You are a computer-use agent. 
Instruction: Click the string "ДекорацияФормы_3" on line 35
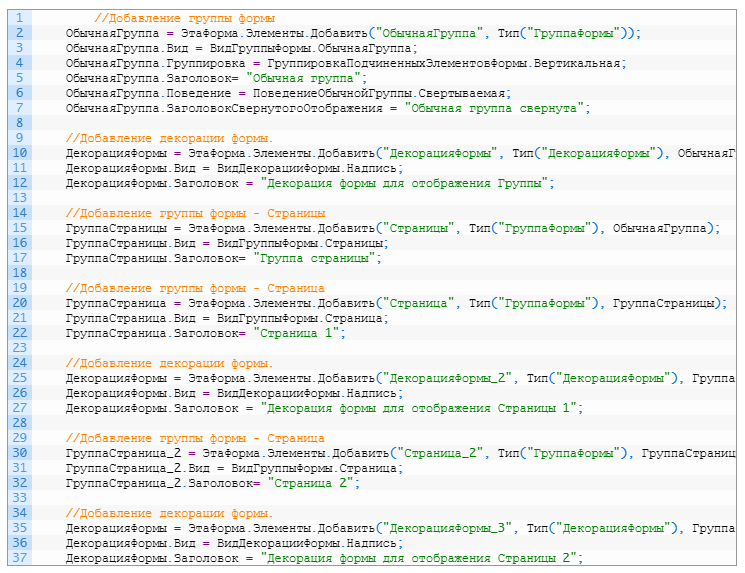[x=447, y=528]
